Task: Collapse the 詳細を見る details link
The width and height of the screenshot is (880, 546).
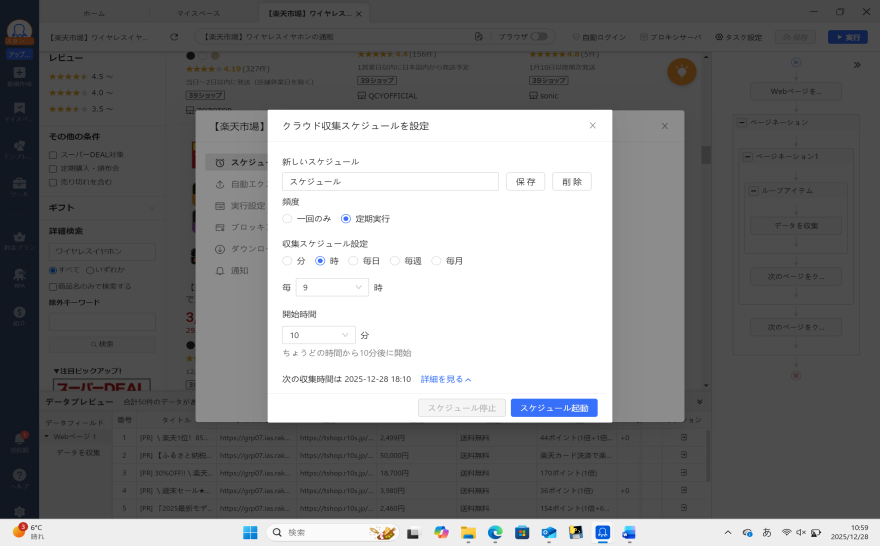Action: tap(445, 380)
